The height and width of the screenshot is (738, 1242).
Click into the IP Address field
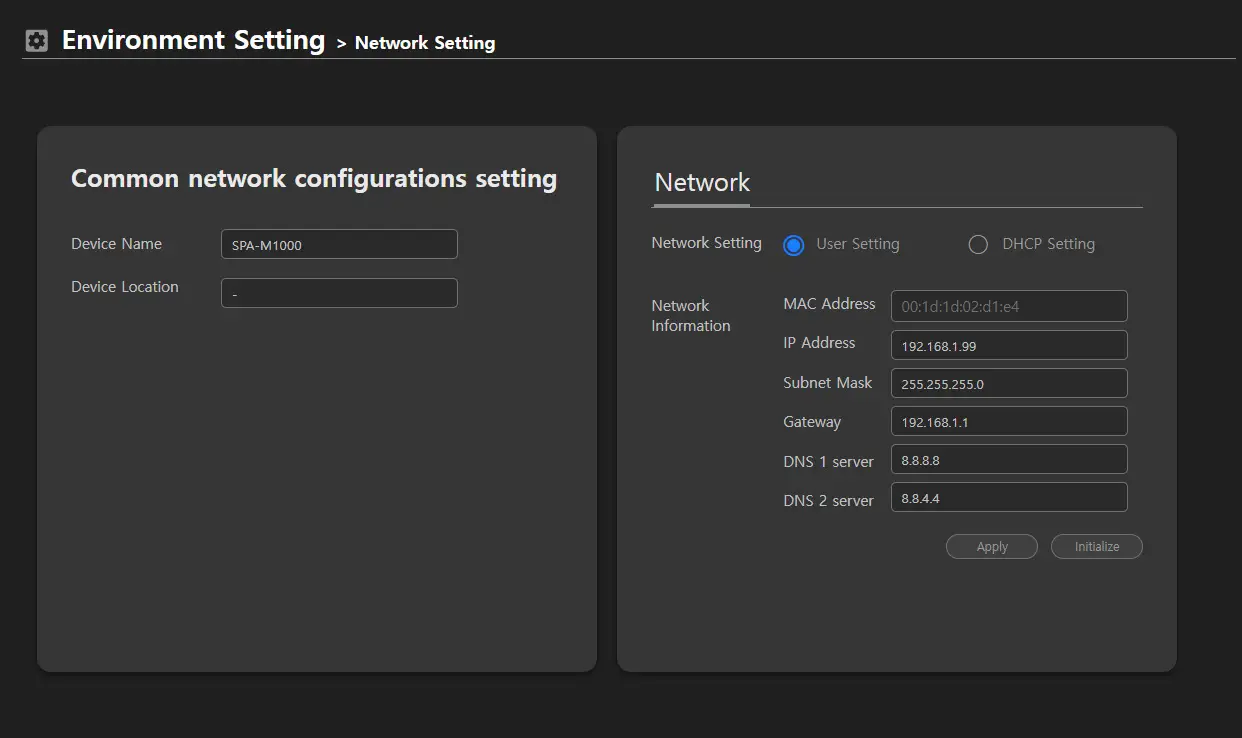tap(1009, 345)
